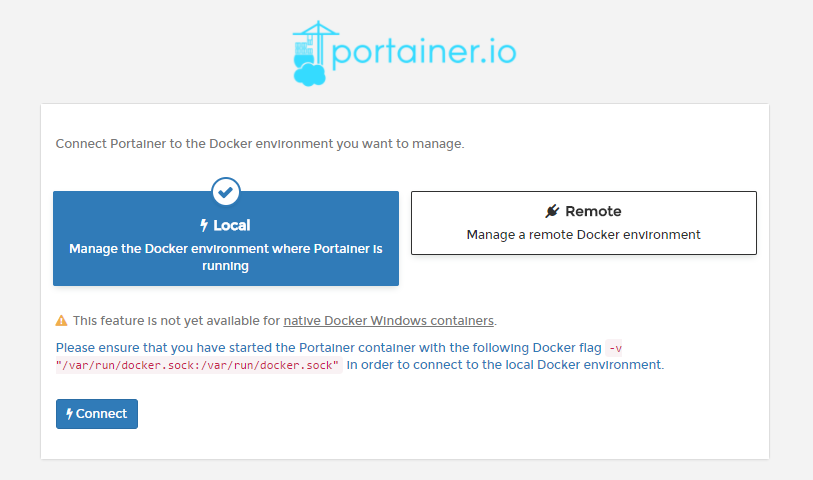The image size is (813, 480).
Task: Click the bolt icon inside Connect button
Action: click(69, 414)
